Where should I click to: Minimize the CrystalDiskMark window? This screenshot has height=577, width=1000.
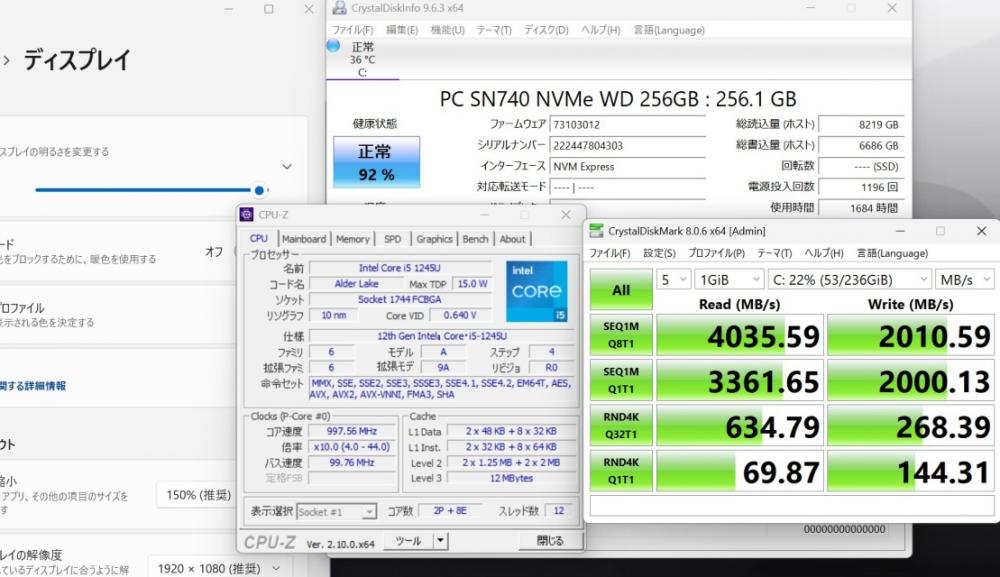(x=900, y=231)
